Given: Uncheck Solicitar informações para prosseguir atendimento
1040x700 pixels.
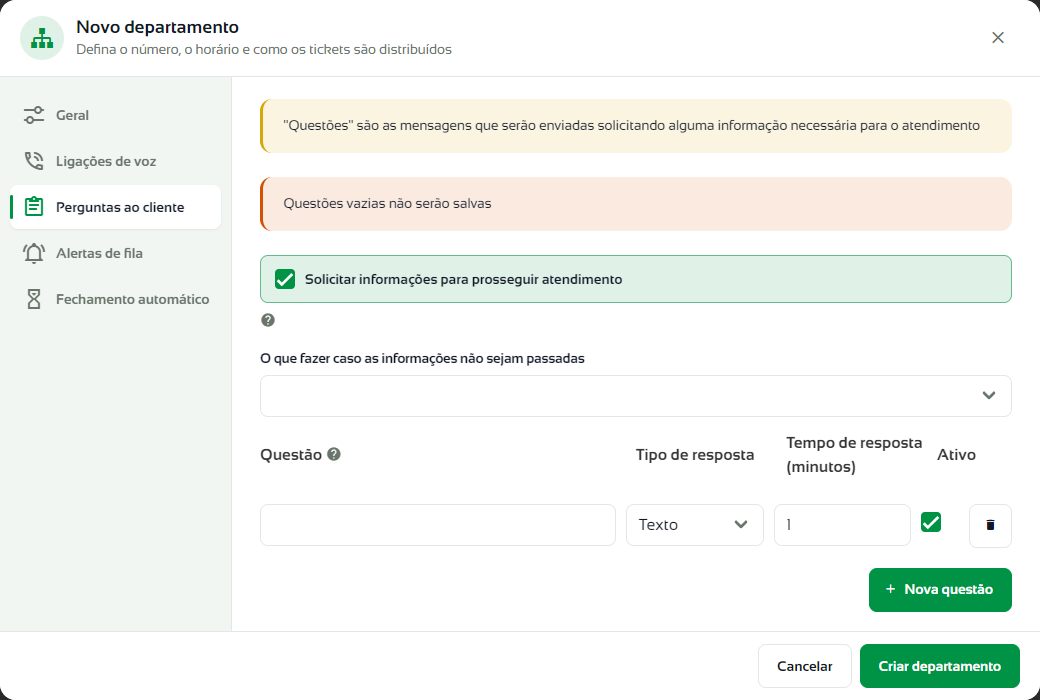Looking at the screenshot, I should [285, 279].
